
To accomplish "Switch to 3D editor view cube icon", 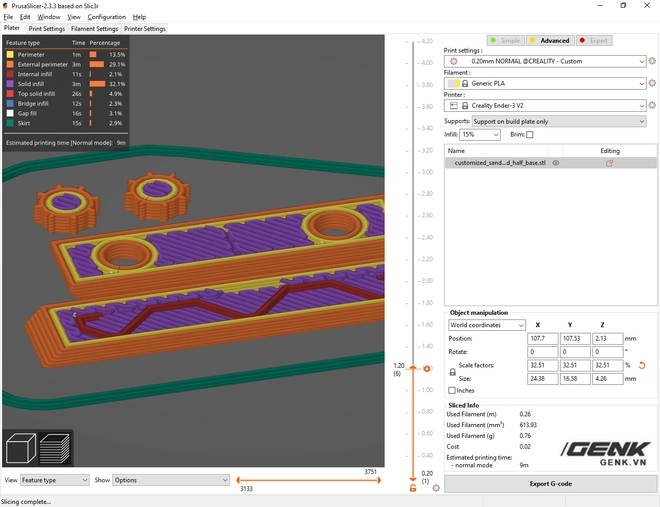I will click(x=20, y=448).
